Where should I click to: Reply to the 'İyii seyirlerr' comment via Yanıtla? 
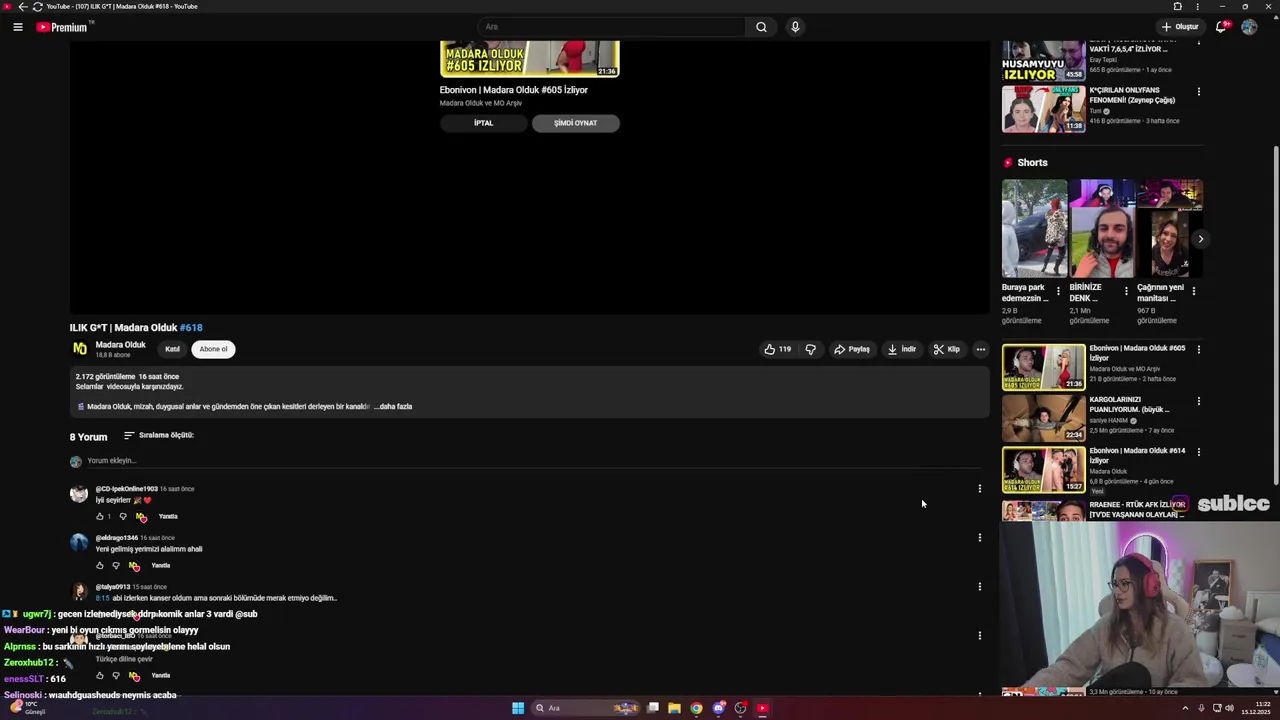[x=168, y=517]
